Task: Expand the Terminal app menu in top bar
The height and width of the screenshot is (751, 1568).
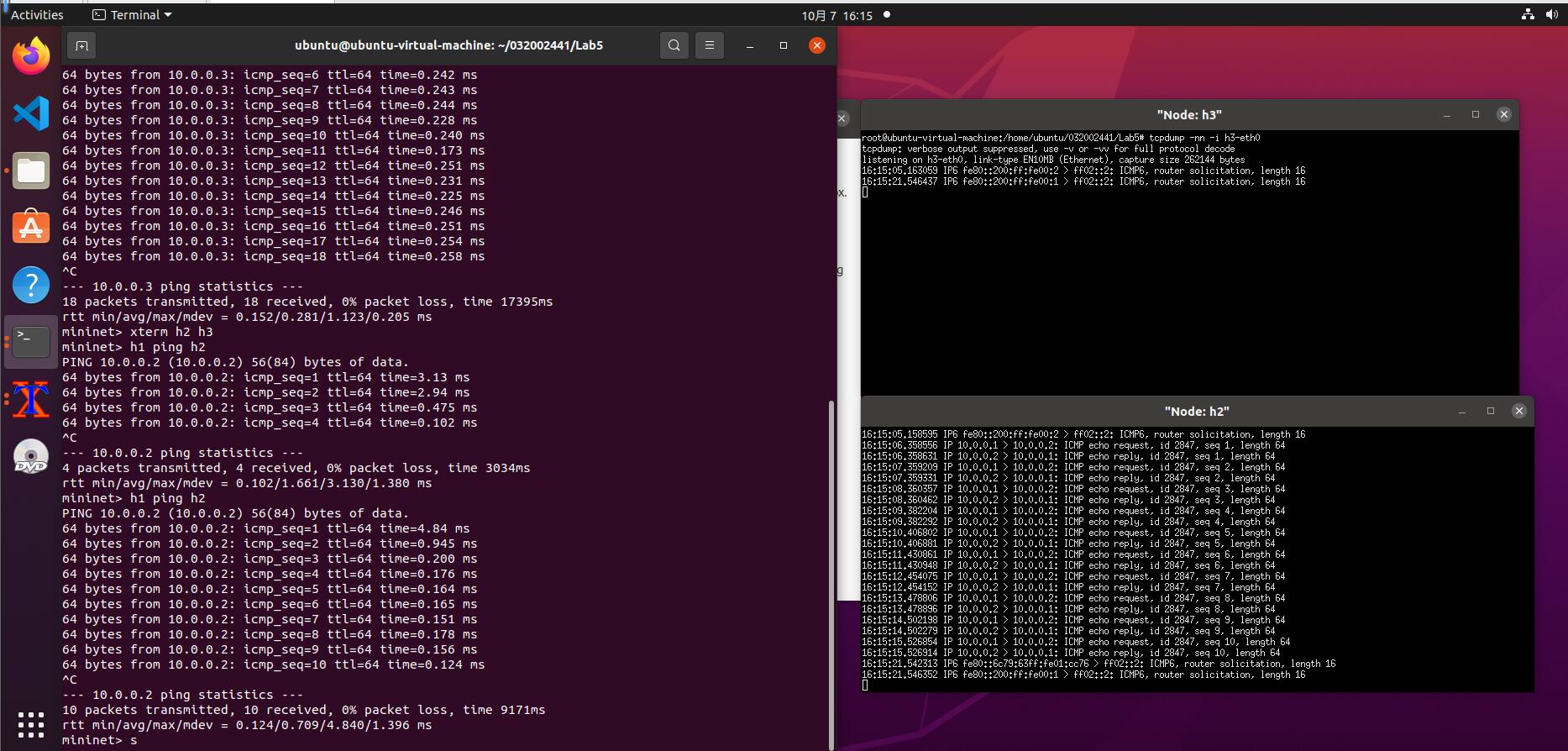Action: [x=132, y=15]
